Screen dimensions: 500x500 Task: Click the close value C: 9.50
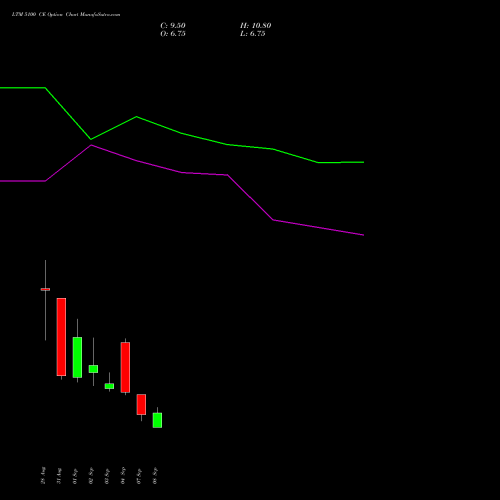tap(173, 26)
